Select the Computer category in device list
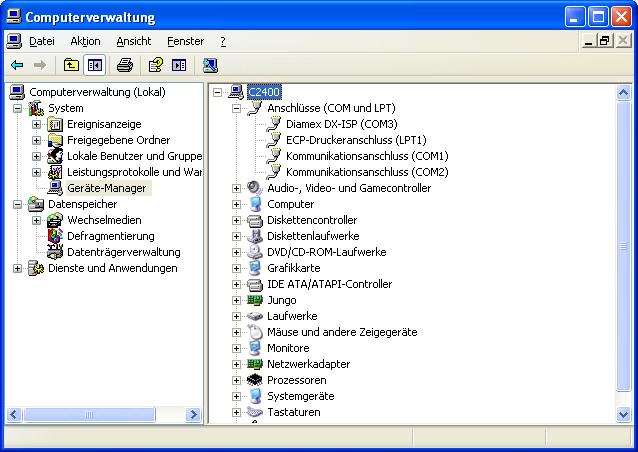The height and width of the screenshot is (452, 638). pos(291,204)
